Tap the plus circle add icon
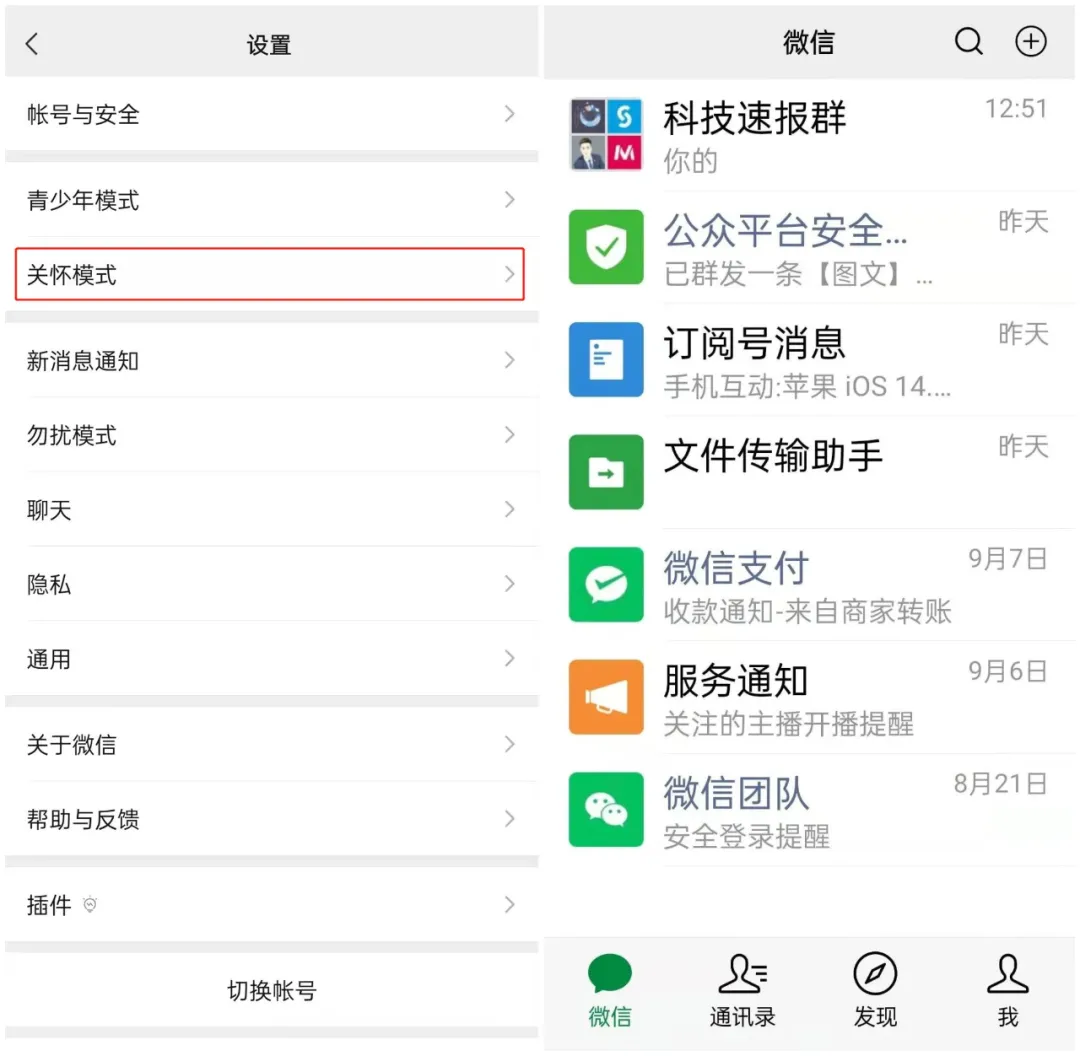Viewport: 1080px width, 1056px height. pyautogui.click(x=1030, y=42)
